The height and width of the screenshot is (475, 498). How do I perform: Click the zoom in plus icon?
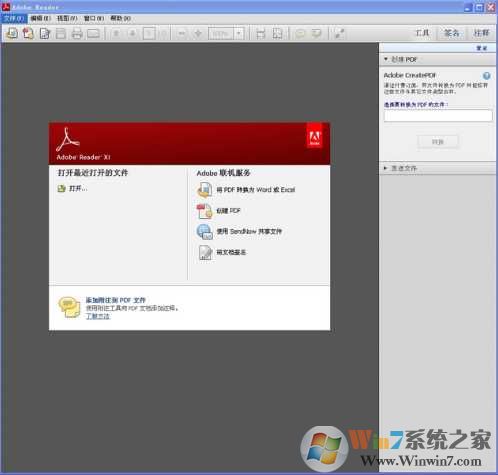198,33
